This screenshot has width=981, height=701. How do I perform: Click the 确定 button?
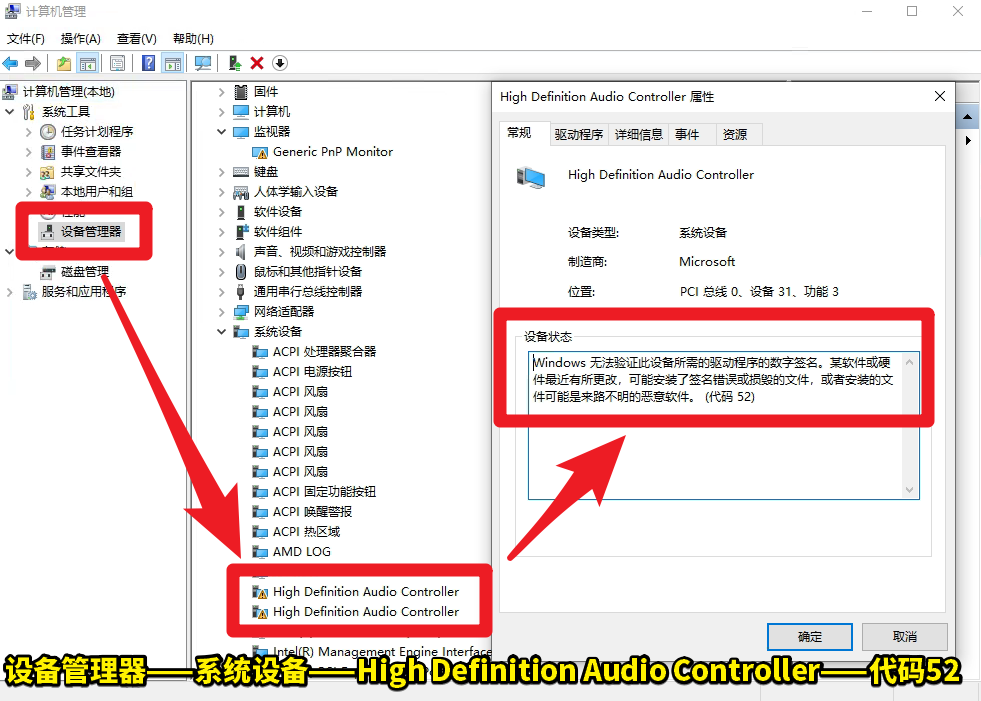click(810, 637)
